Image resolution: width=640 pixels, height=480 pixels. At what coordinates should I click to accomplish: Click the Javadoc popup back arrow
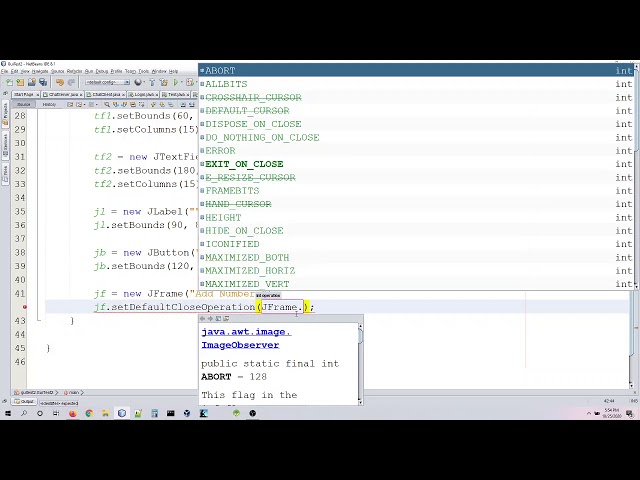(x=202, y=318)
